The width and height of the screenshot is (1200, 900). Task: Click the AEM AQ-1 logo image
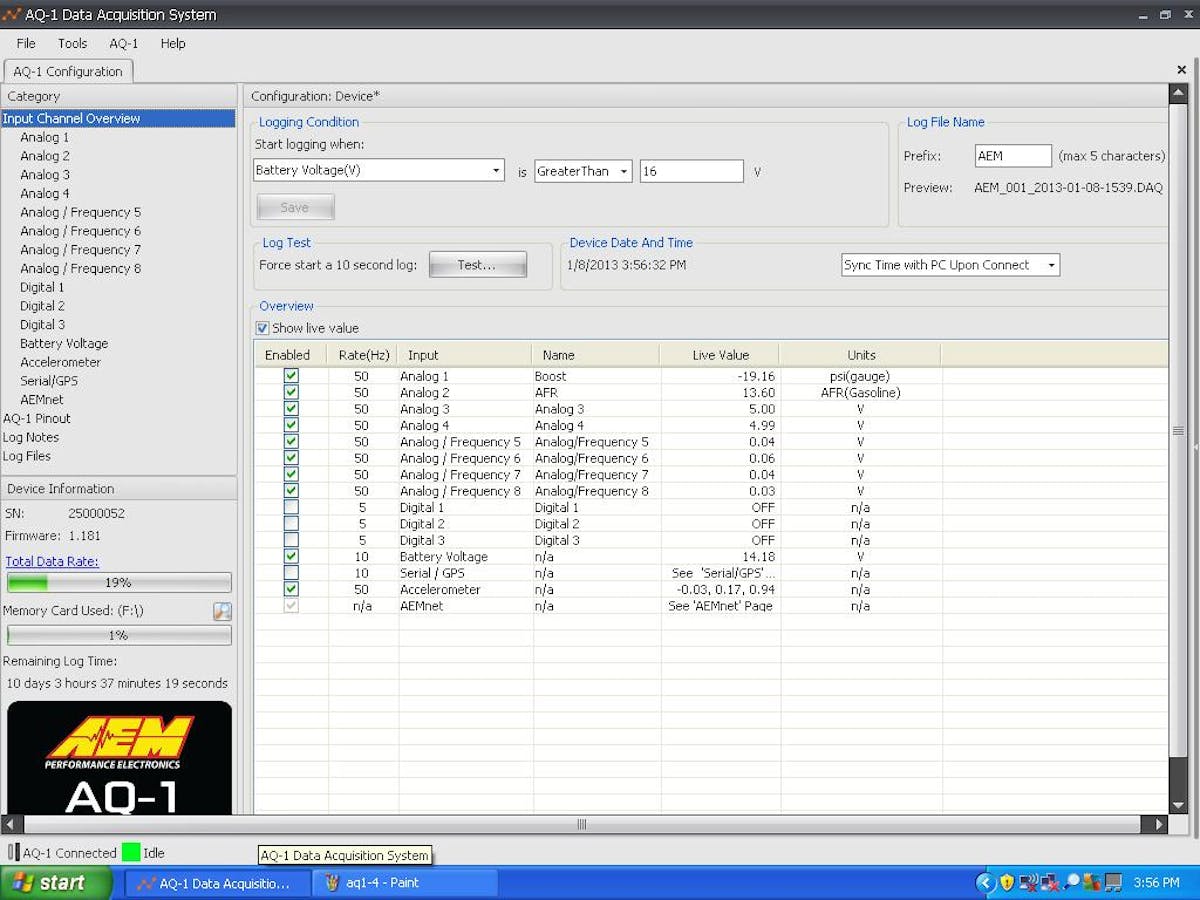119,757
